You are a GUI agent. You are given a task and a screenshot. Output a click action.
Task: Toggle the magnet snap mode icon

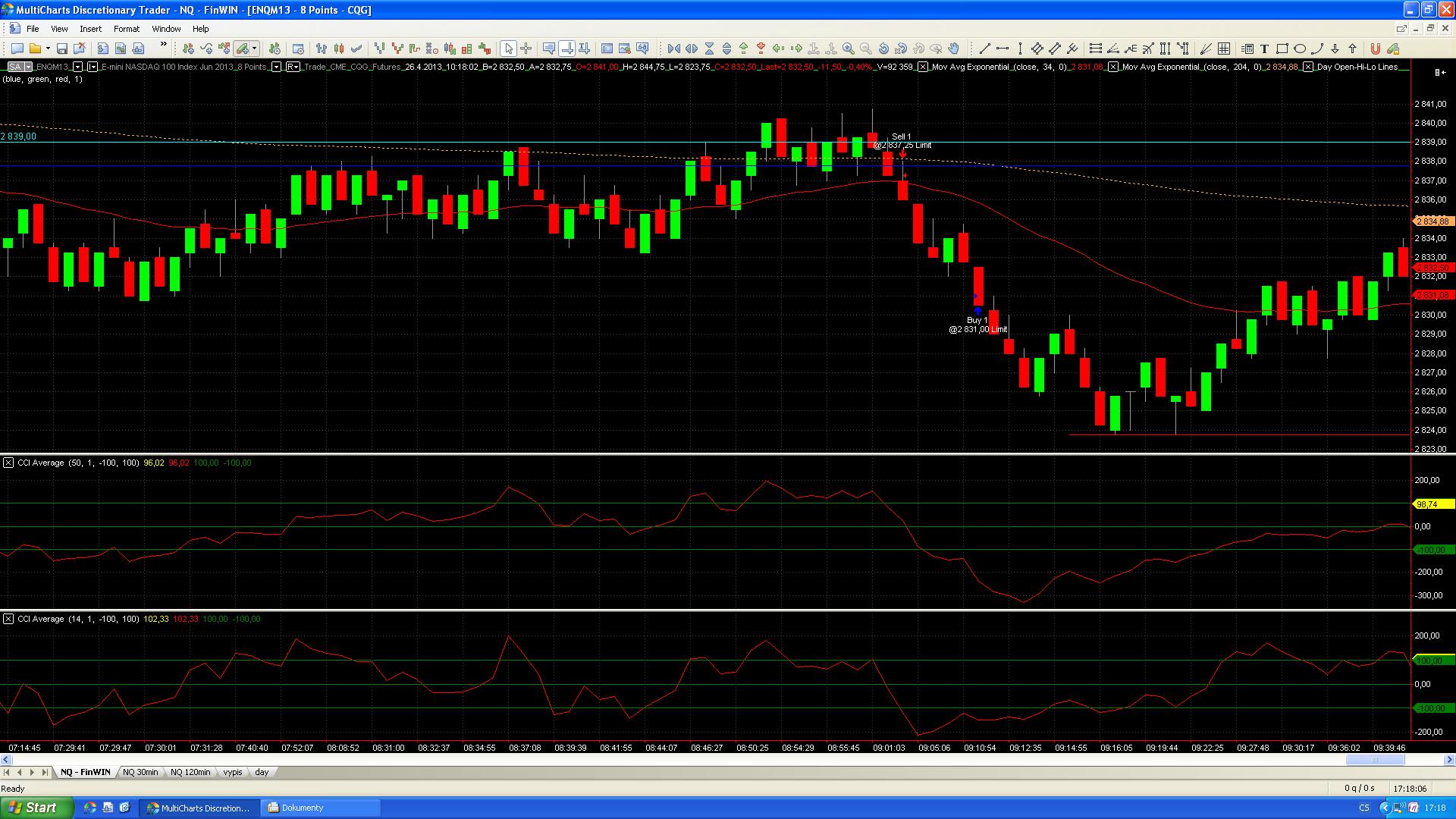tap(1375, 49)
